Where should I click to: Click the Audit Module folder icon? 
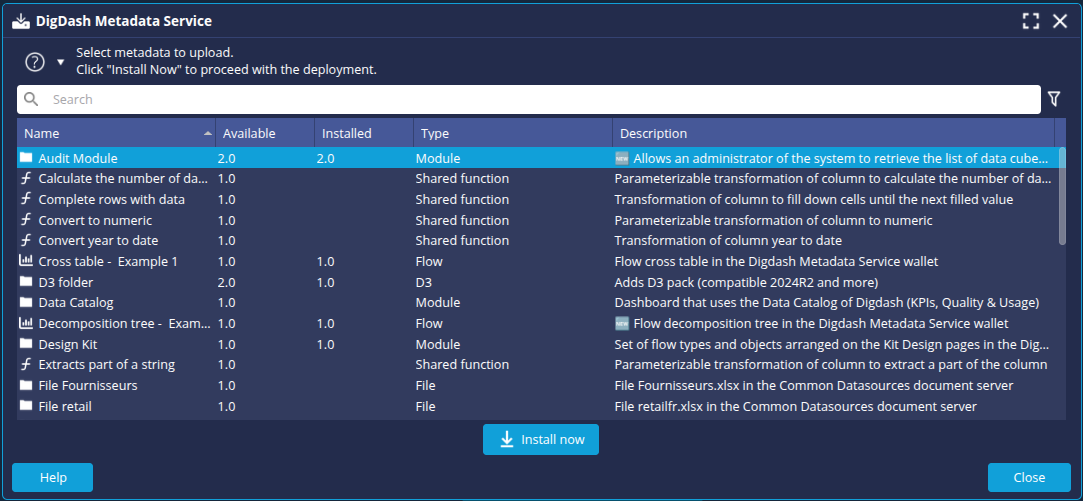pyautogui.click(x=26, y=158)
